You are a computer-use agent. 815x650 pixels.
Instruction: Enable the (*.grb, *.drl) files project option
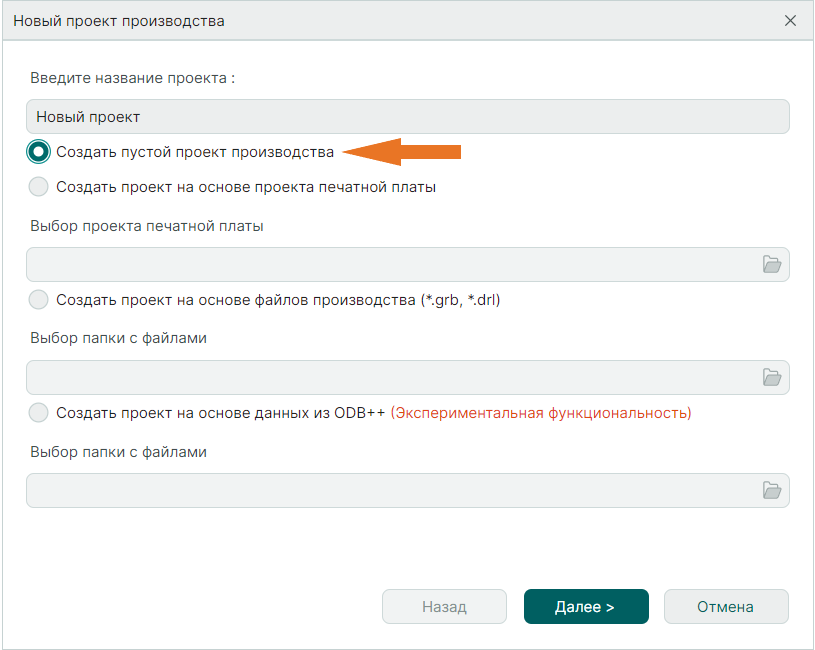[38, 299]
